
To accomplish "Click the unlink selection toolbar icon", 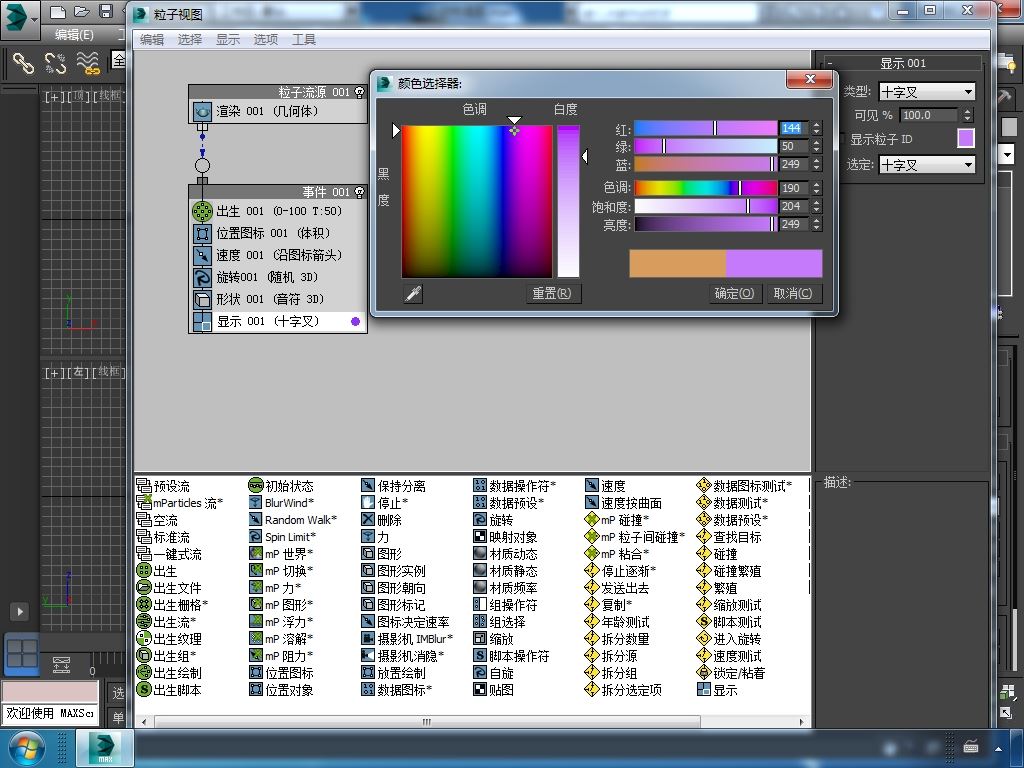I will pyautogui.click(x=56, y=63).
